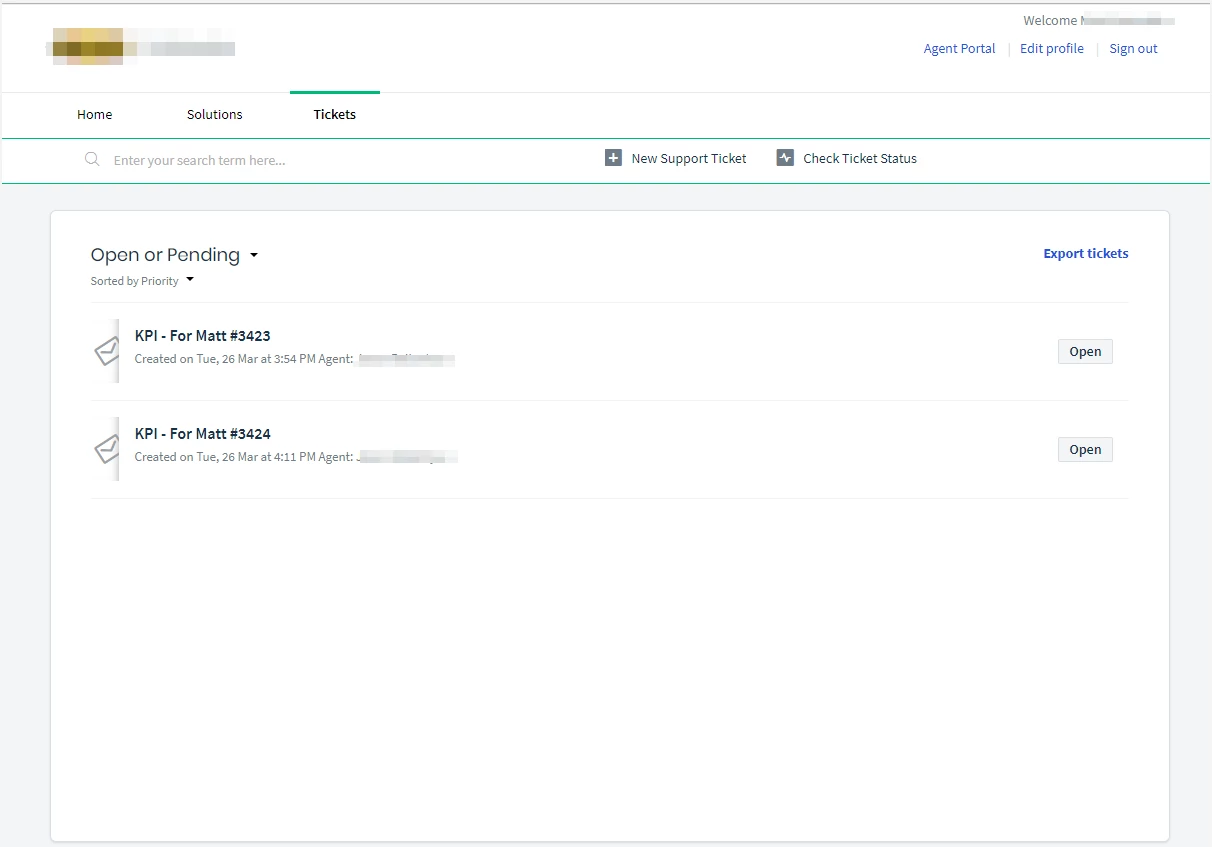Click the Edit profile link
This screenshot has height=847, width=1212.
click(x=1052, y=48)
